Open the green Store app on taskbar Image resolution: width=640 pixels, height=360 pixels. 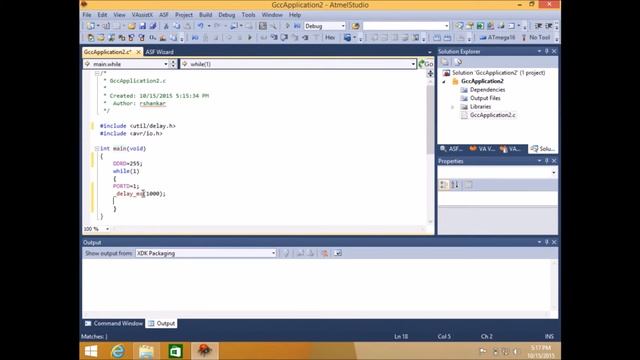click(x=176, y=351)
